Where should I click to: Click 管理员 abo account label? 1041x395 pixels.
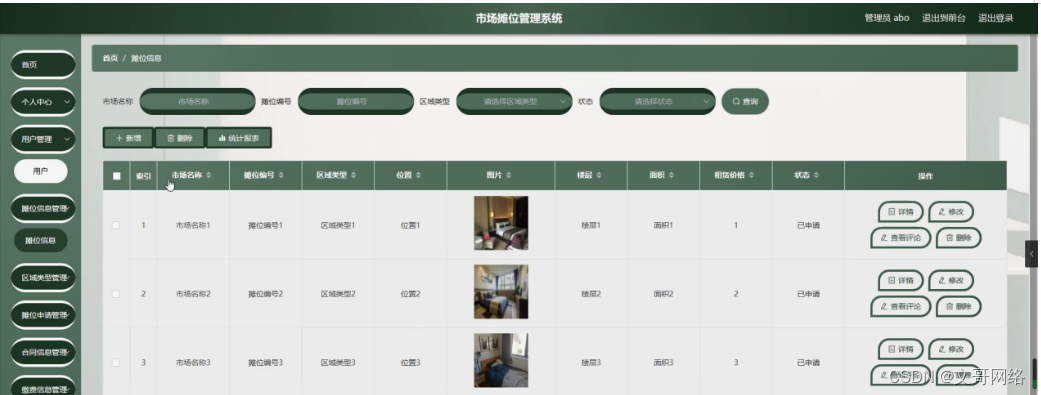tap(886, 18)
